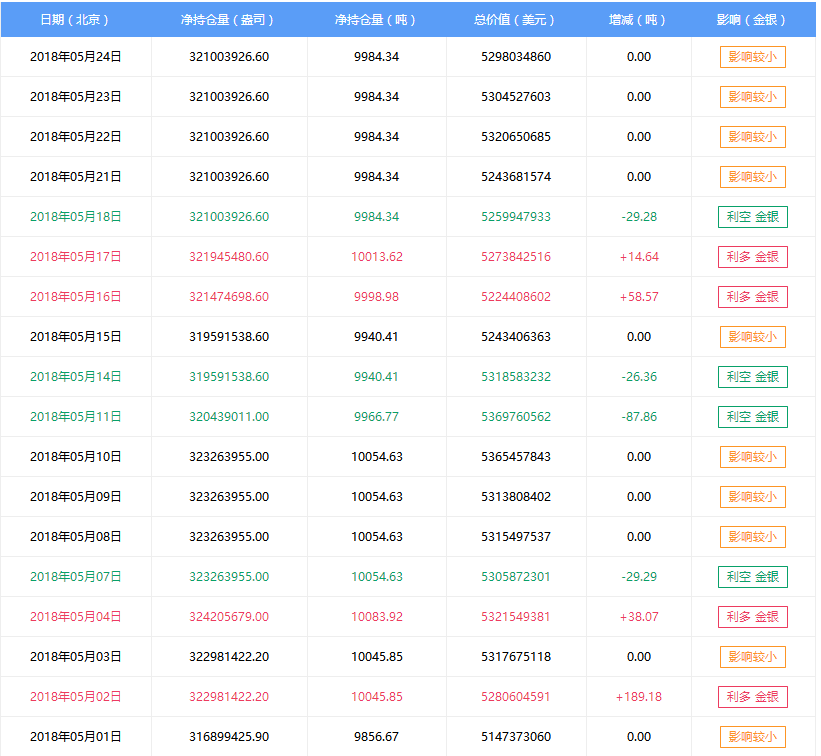Image resolution: width=821 pixels, height=756 pixels.
Task: Click the 净持仓量（吨） column header
Action: pos(376,20)
